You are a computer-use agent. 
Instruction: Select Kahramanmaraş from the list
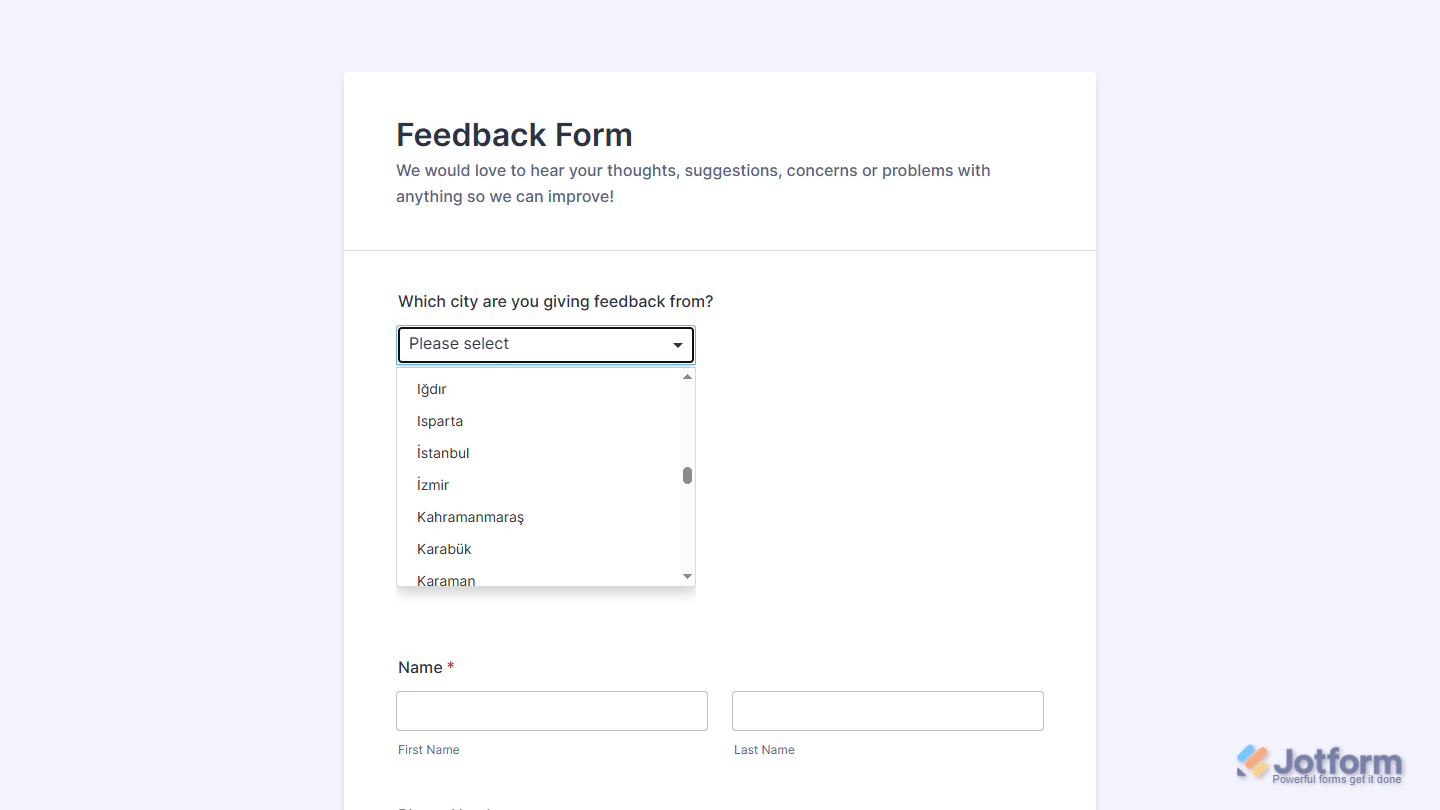[470, 517]
